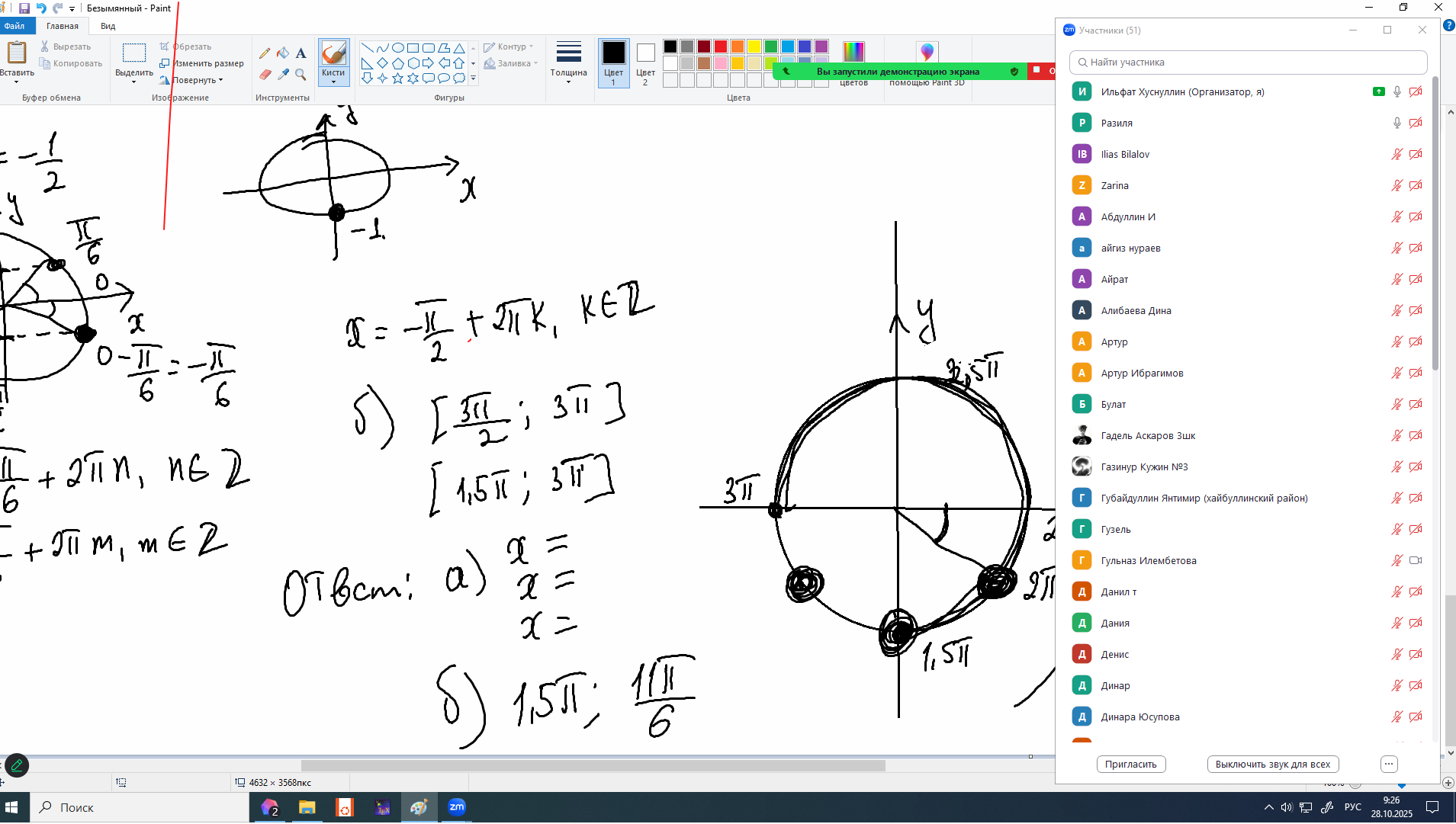Image resolution: width=1456 pixels, height=824 pixels.
Task: Click Выключить звук для всех button
Action: (1272, 764)
